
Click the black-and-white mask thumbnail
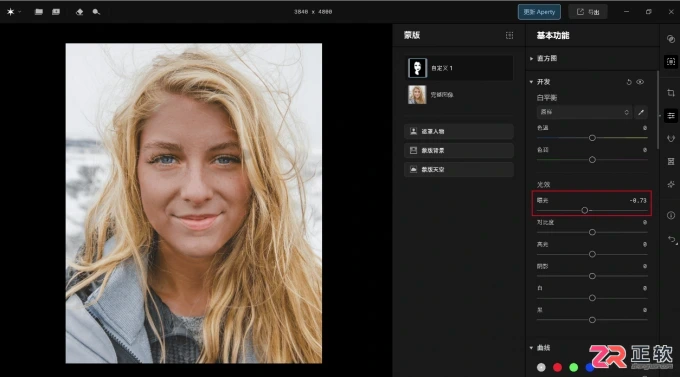coord(417,68)
